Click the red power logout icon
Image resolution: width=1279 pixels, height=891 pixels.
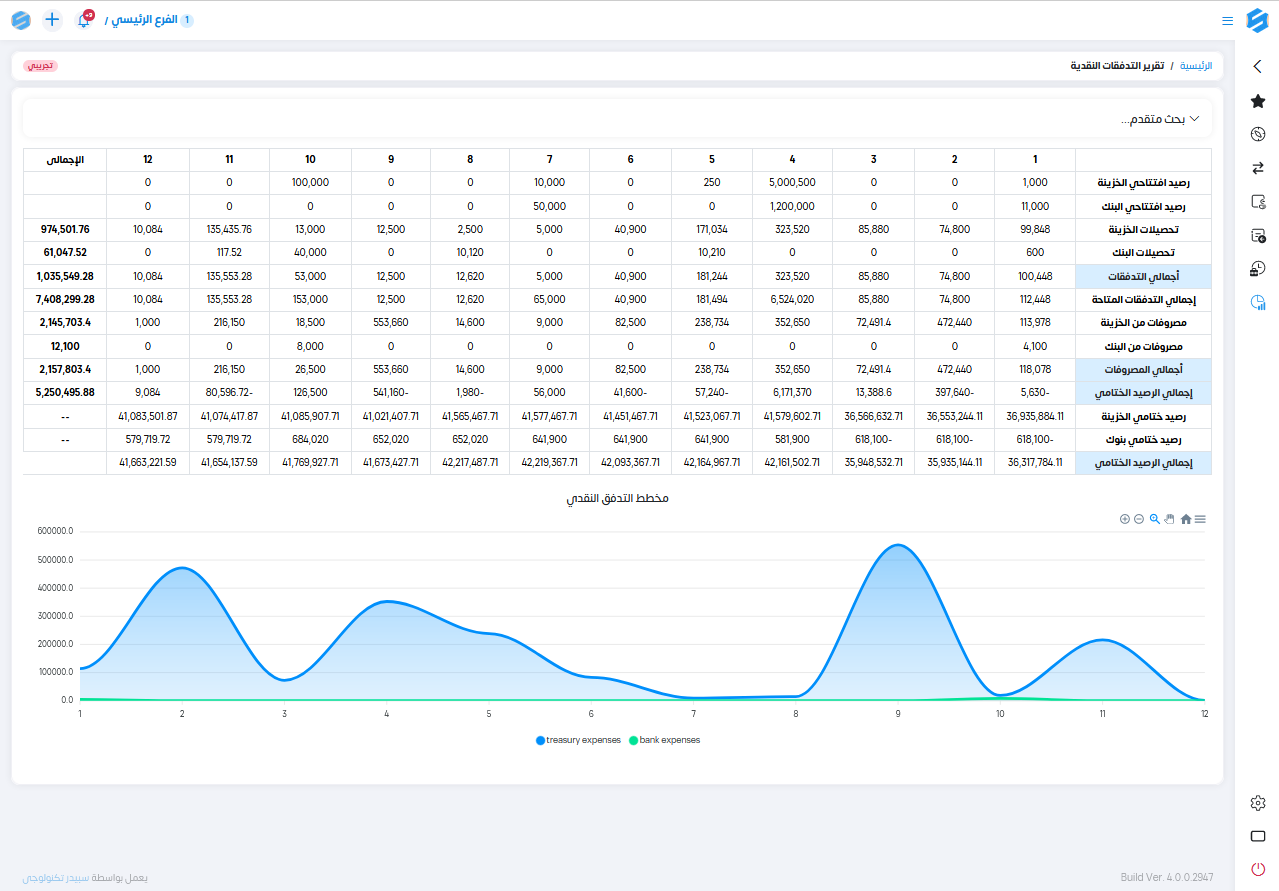1258,869
